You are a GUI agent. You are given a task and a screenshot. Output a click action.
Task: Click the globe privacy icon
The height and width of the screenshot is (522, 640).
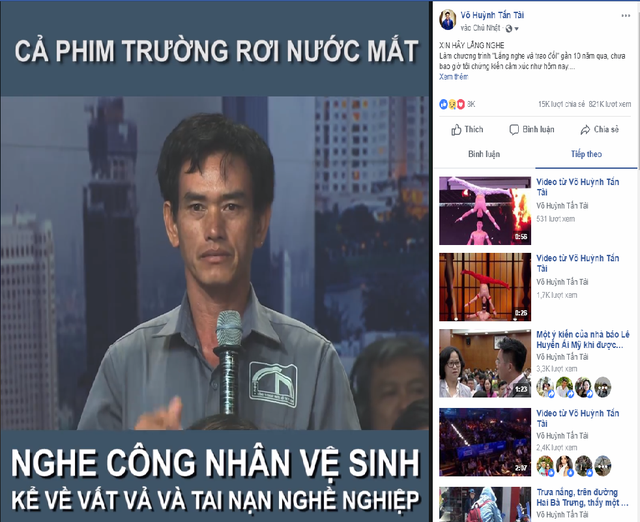coord(509,29)
